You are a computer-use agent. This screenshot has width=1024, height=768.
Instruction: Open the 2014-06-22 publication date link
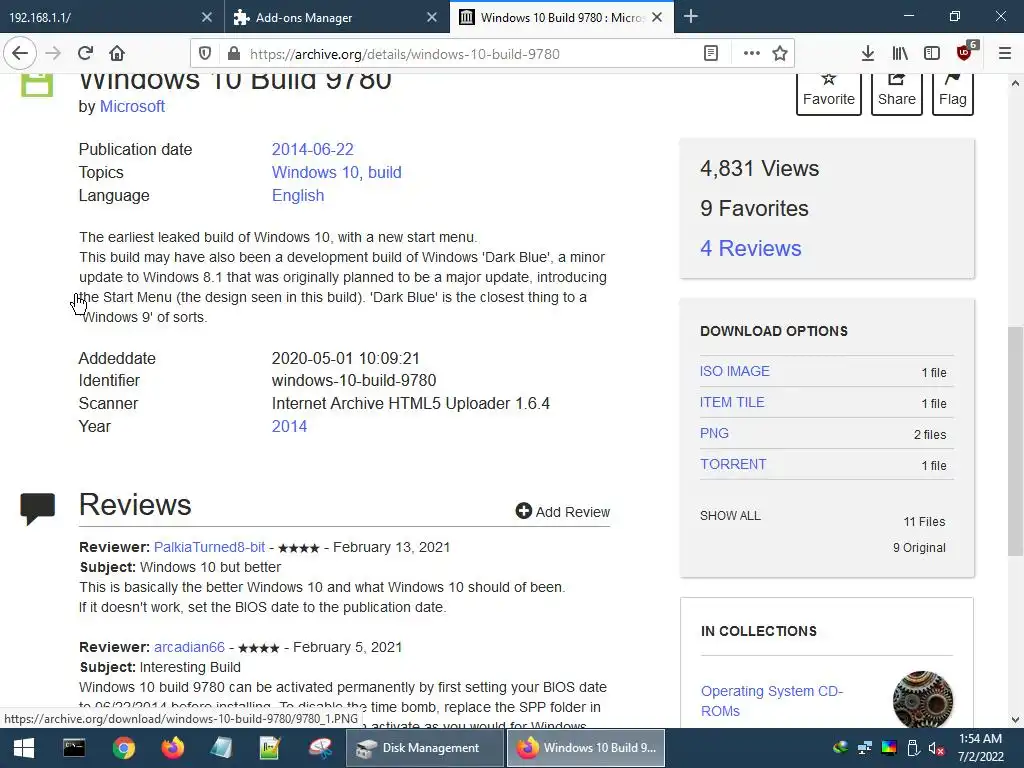point(312,150)
